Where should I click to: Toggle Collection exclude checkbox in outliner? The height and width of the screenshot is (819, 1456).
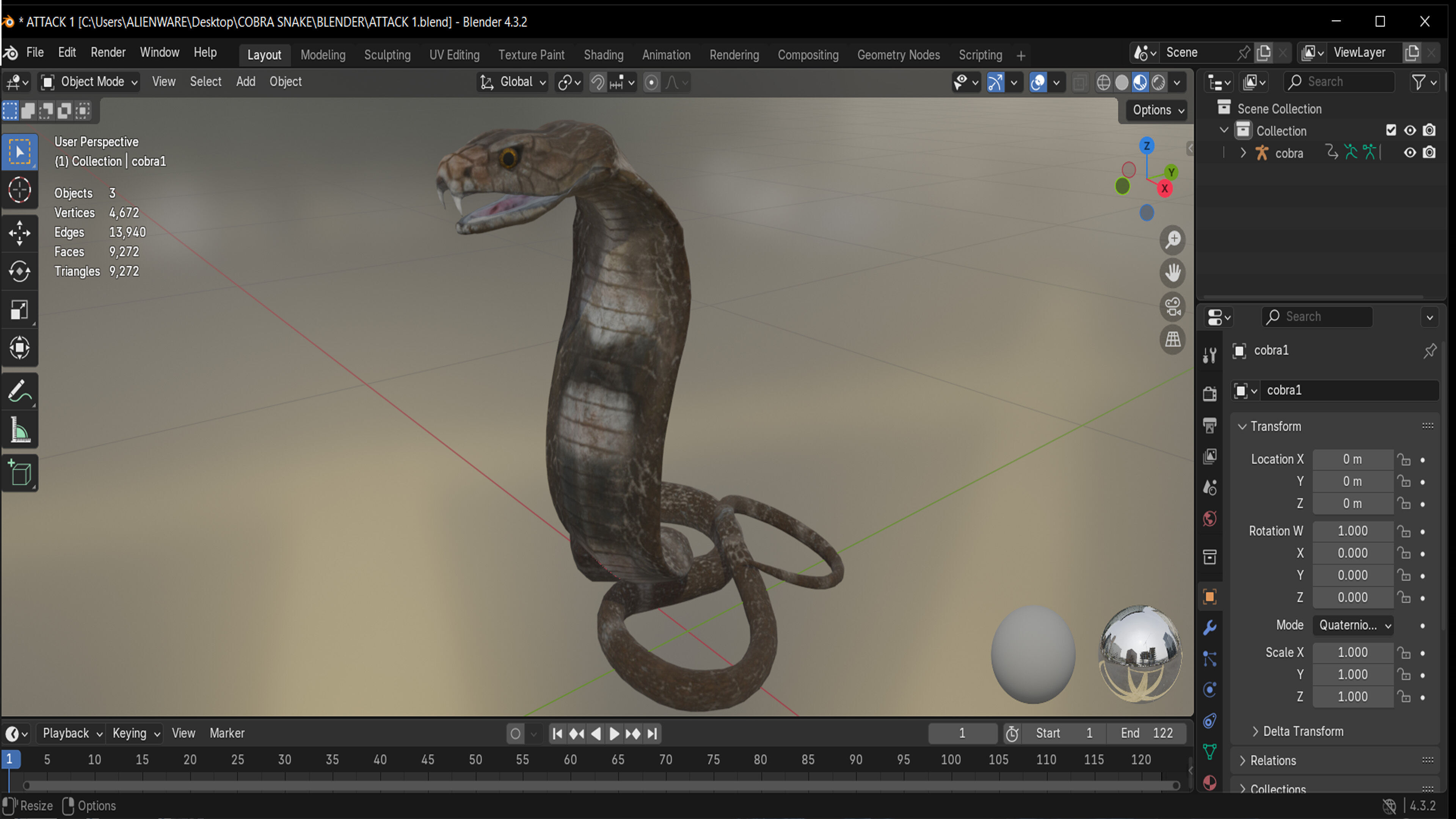(1391, 130)
